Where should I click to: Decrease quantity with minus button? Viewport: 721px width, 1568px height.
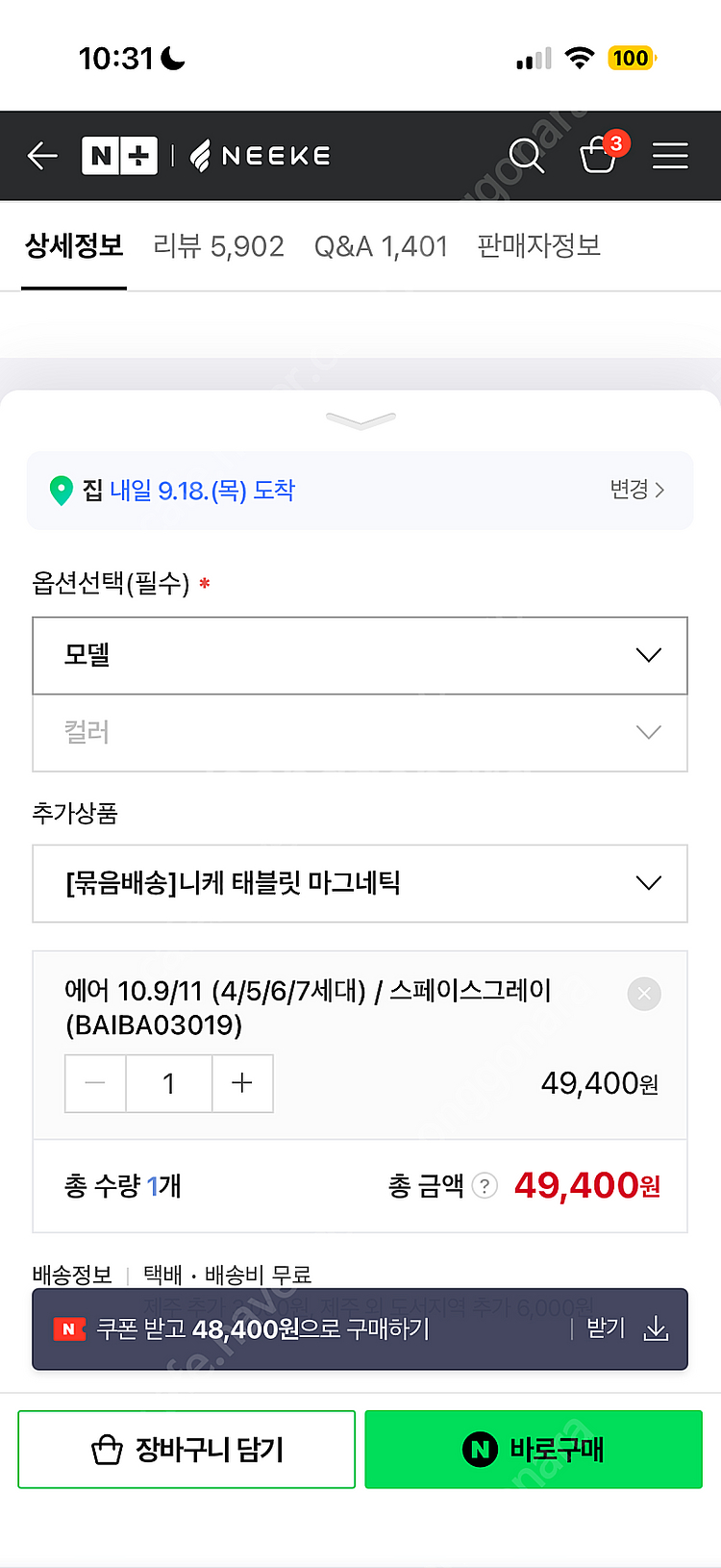[x=95, y=1083]
